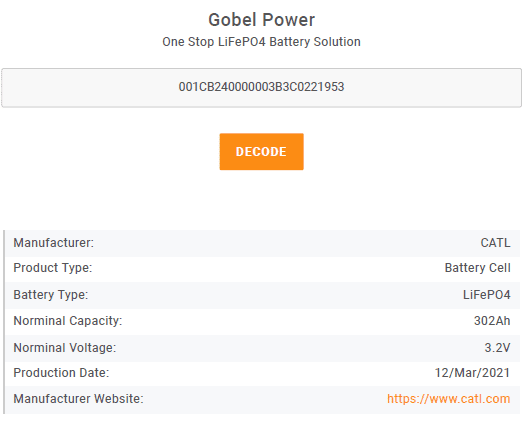
Task: Click the Gobel Power heading
Action: click(x=261, y=20)
